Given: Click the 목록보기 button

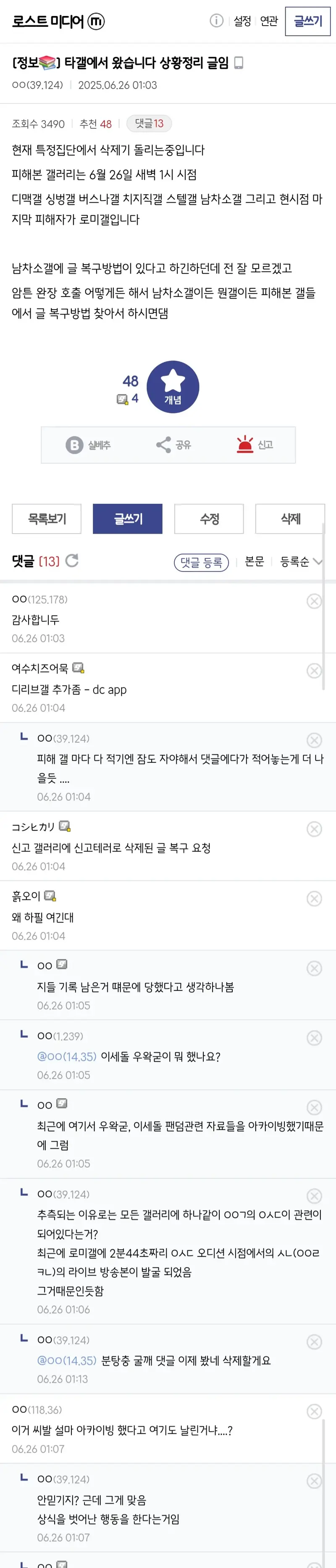Looking at the screenshot, I should [47, 518].
